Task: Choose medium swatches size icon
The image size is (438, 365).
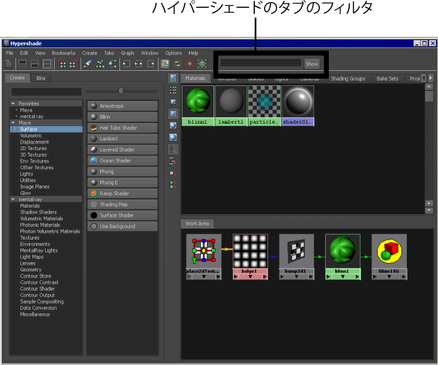Action: 173,114
